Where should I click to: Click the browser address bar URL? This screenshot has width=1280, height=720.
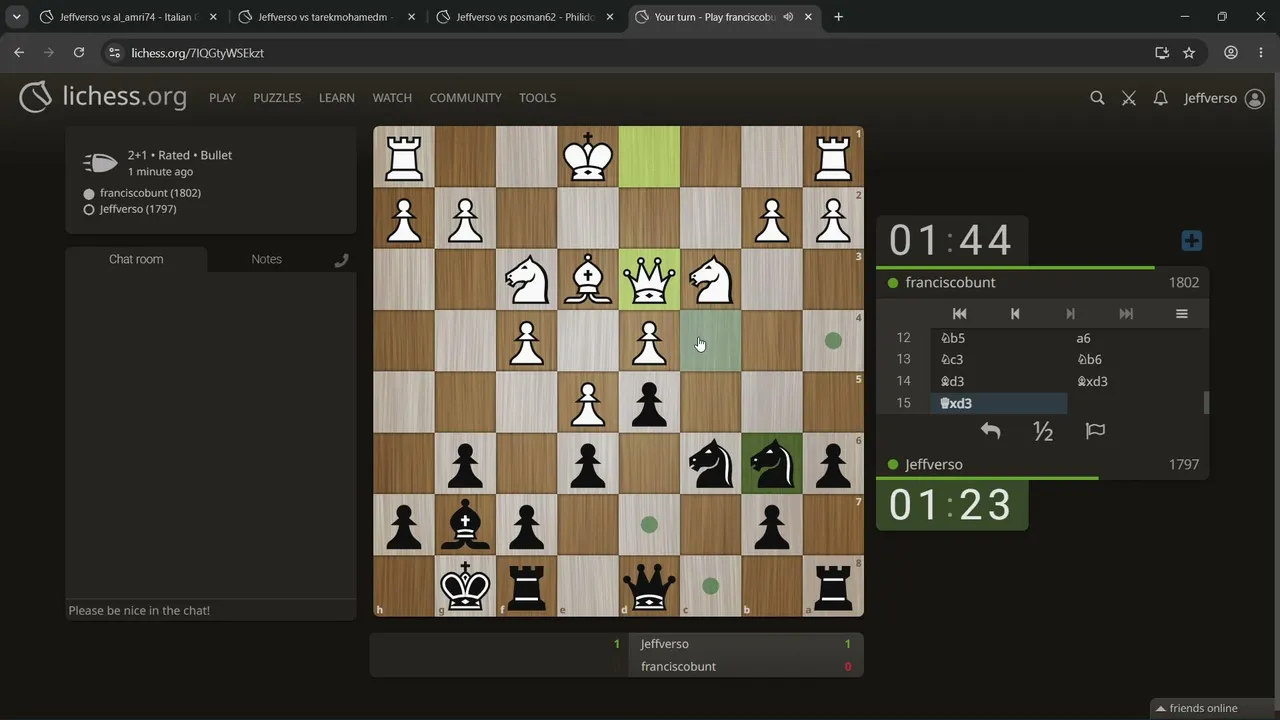coord(198,53)
